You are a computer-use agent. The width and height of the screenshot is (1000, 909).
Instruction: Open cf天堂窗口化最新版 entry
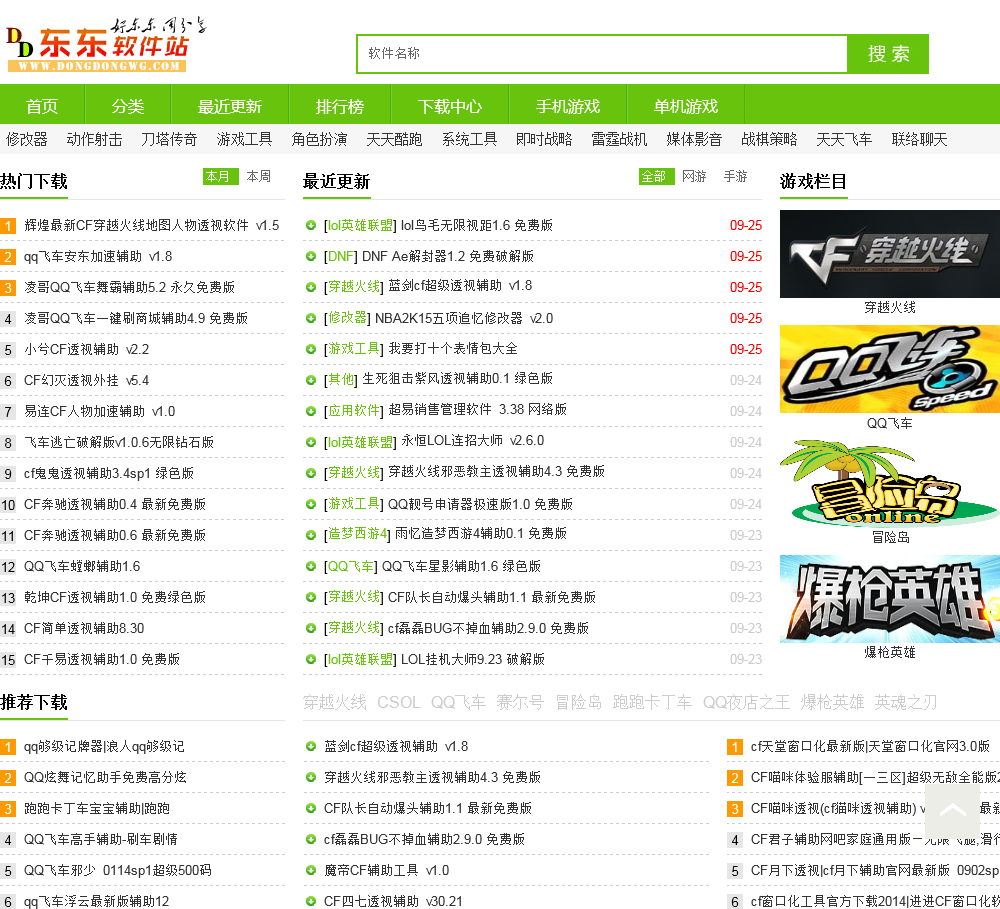[870, 746]
